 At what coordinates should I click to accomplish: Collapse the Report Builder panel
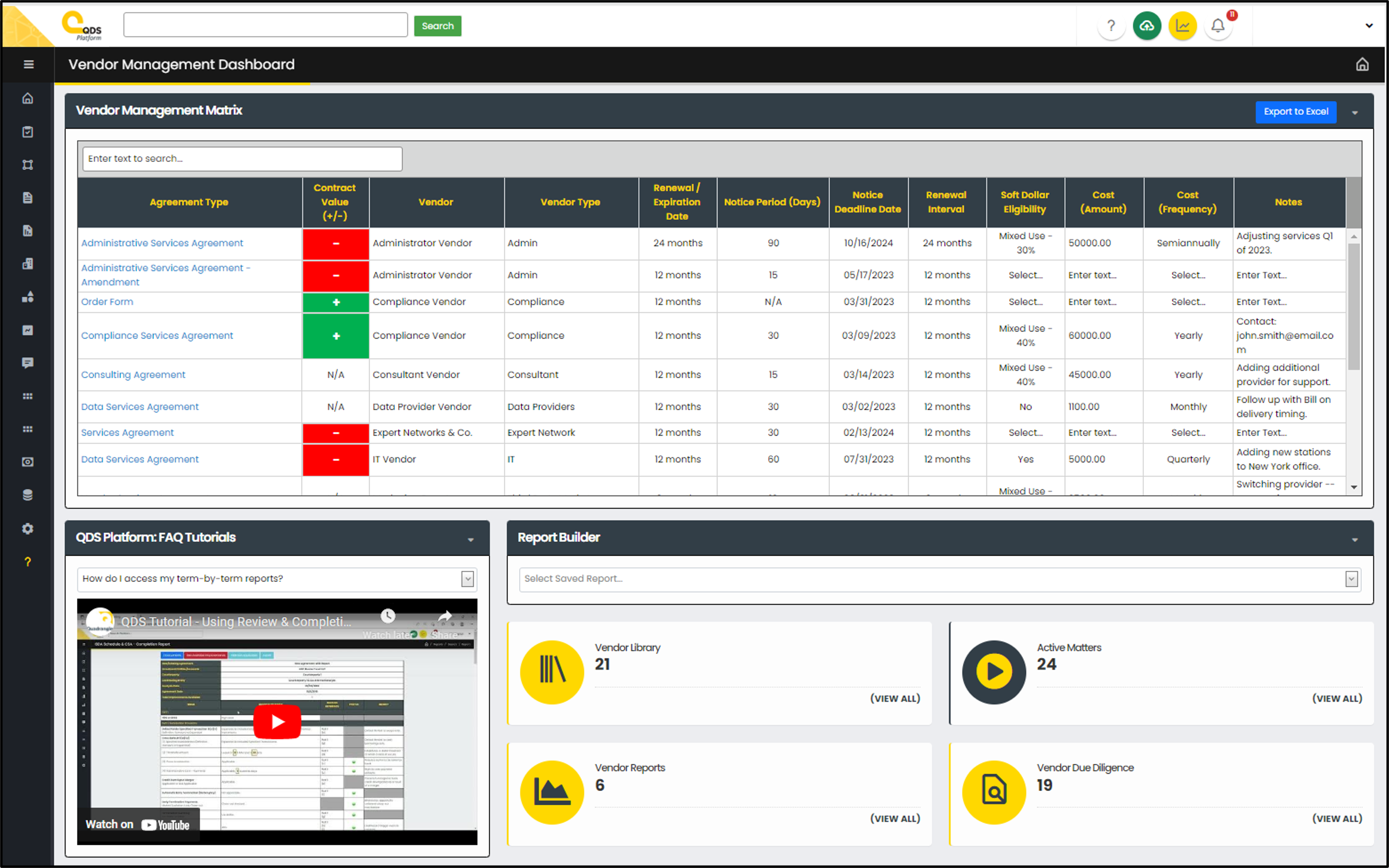1355,540
